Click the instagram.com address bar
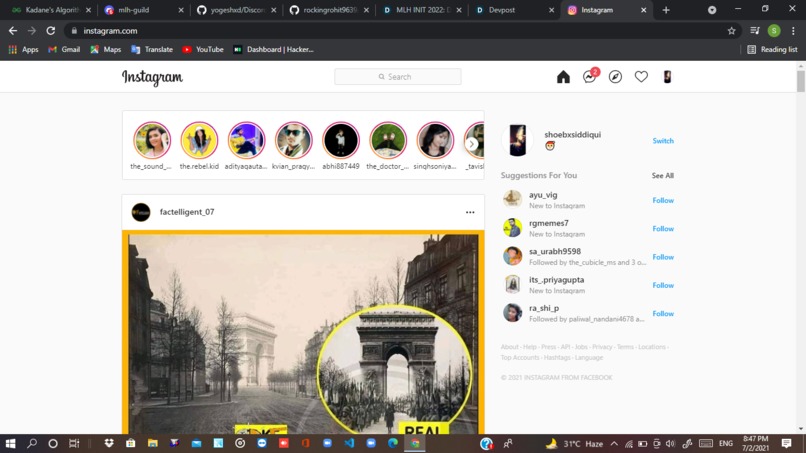This screenshot has width=806, height=453. (401, 31)
